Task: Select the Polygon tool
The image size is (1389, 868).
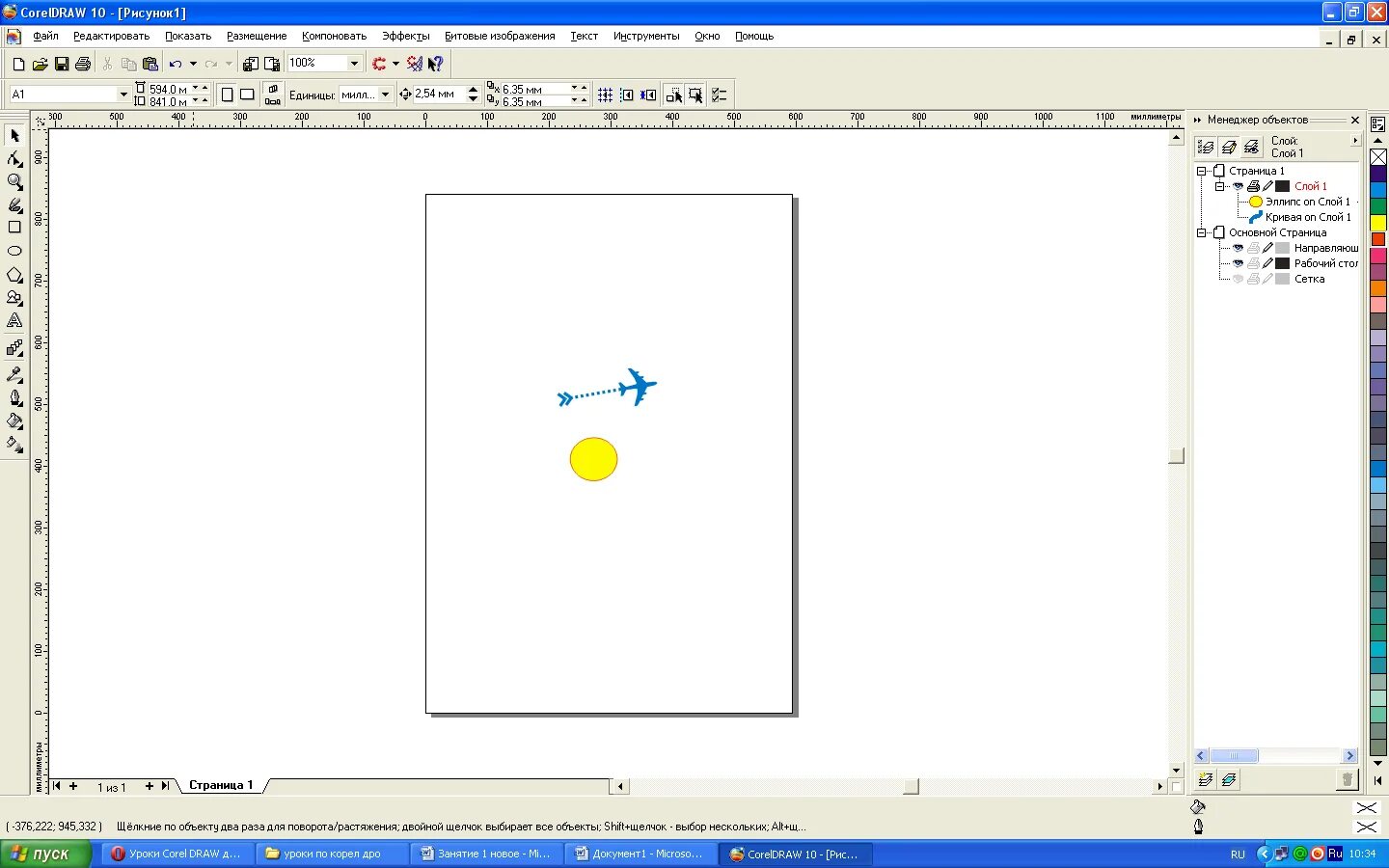Action: click(14, 275)
